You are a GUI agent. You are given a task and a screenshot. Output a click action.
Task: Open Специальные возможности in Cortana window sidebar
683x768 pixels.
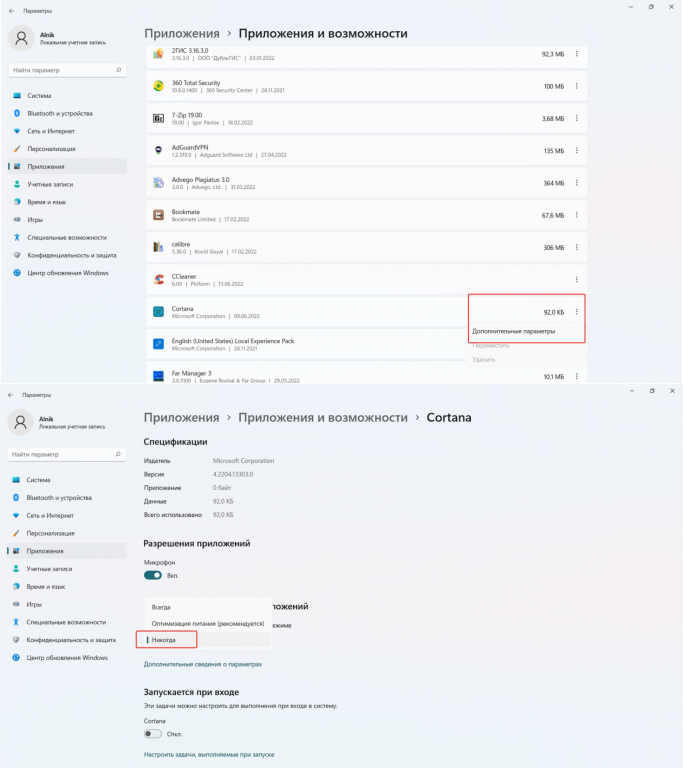(x=67, y=622)
